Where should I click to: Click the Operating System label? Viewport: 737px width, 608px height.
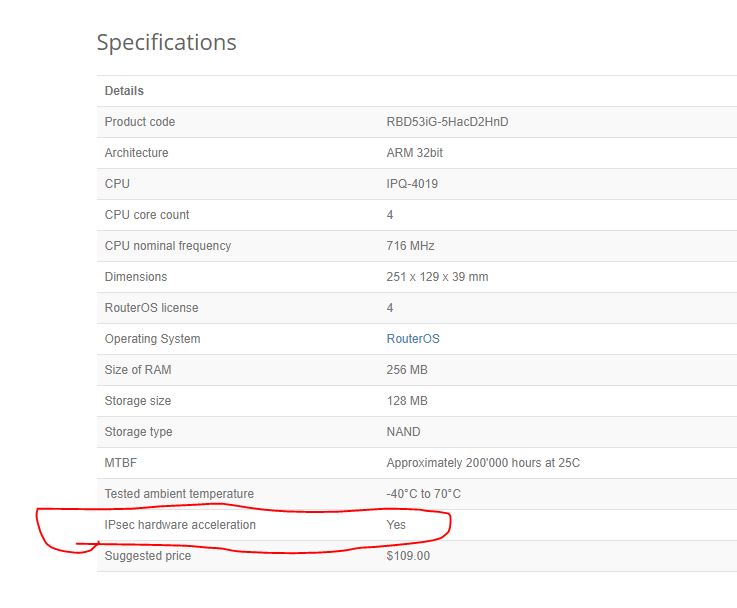pyautogui.click(x=152, y=339)
